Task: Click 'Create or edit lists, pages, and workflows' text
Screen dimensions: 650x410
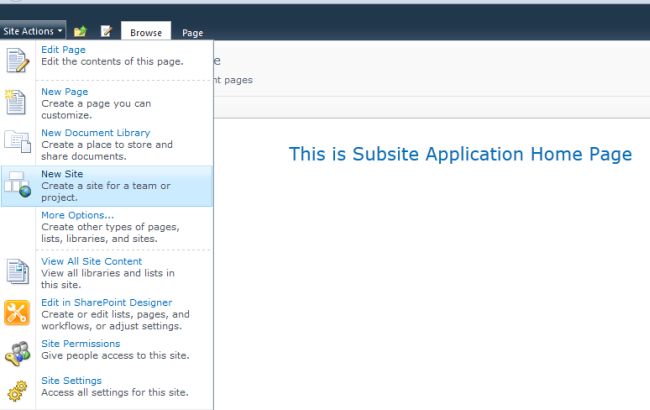Action: click(115, 320)
